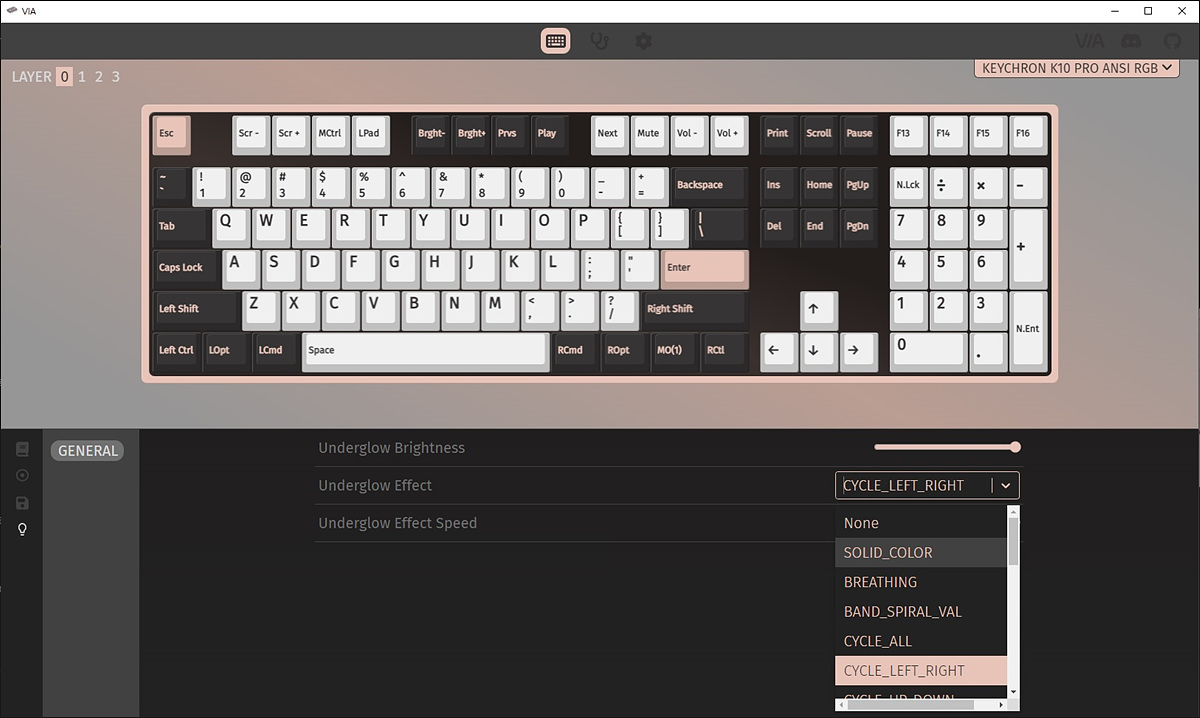Open the Settings gear icon

pyautogui.click(x=643, y=41)
